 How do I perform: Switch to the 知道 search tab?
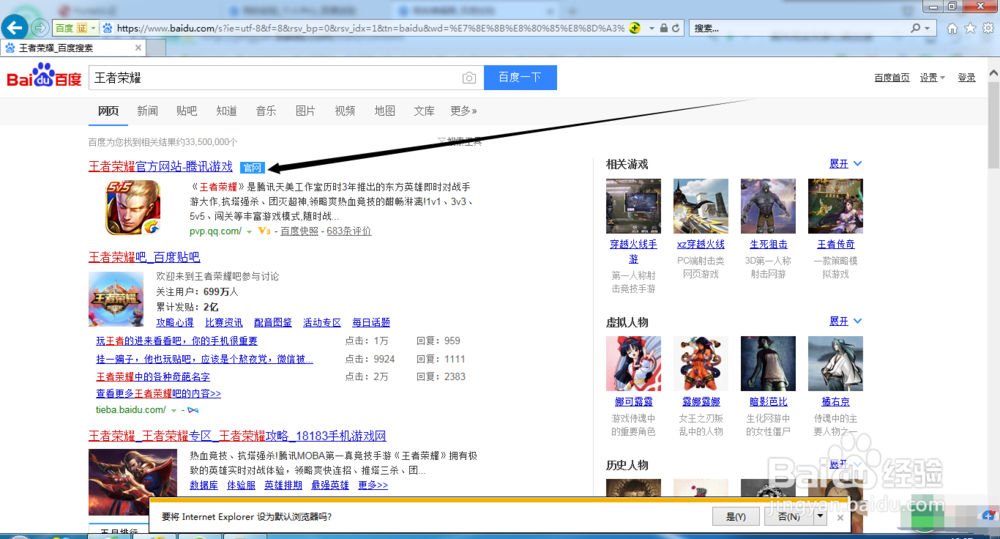click(226, 111)
